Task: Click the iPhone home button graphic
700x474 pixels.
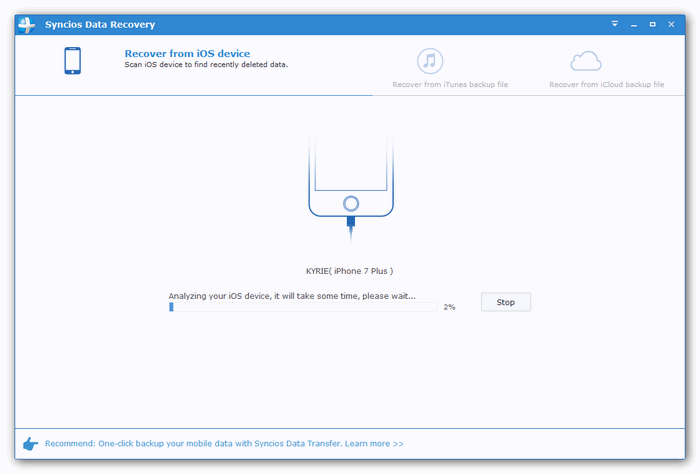Action: tap(350, 203)
